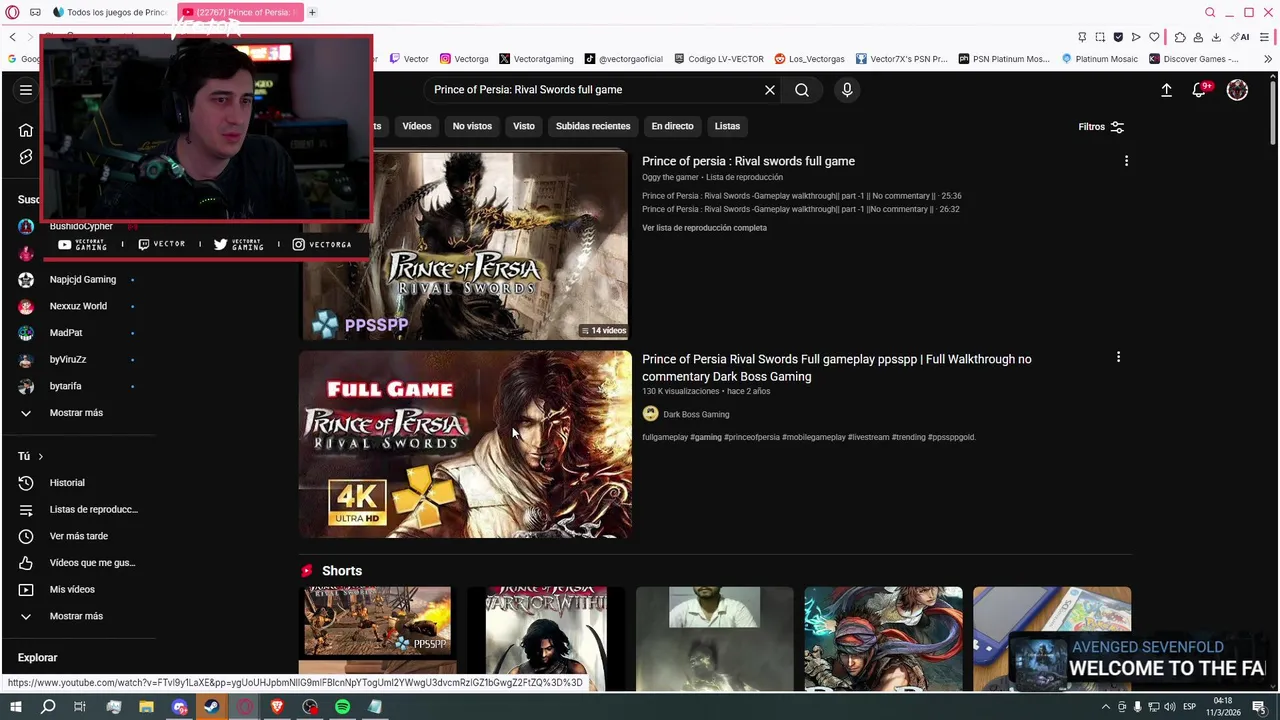Open Brave browser from the taskbar
The height and width of the screenshot is (720, 1280).
277,707
